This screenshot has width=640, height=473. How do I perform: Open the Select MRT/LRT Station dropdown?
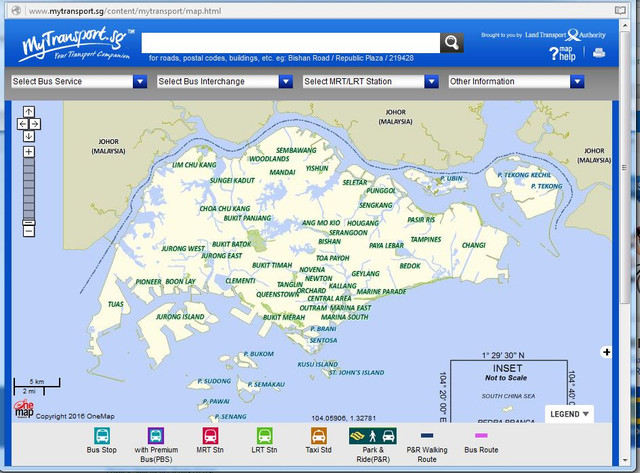[x=371, y=82]
